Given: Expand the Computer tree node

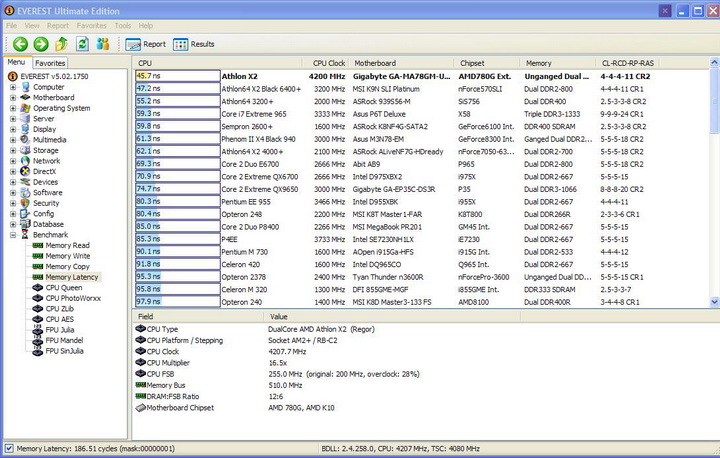Looking at the screenshot, I should click(x=13, y=87).
